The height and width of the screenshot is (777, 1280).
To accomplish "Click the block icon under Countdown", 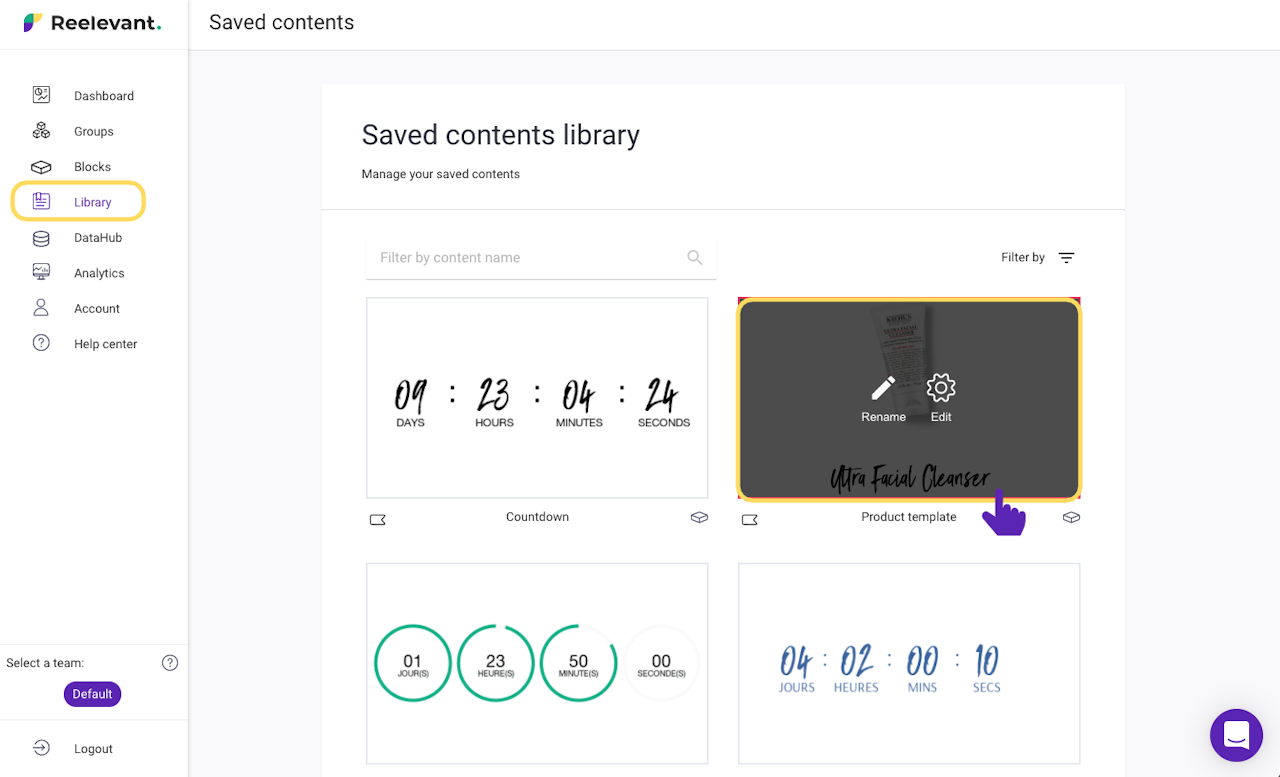I will [699, 518].
